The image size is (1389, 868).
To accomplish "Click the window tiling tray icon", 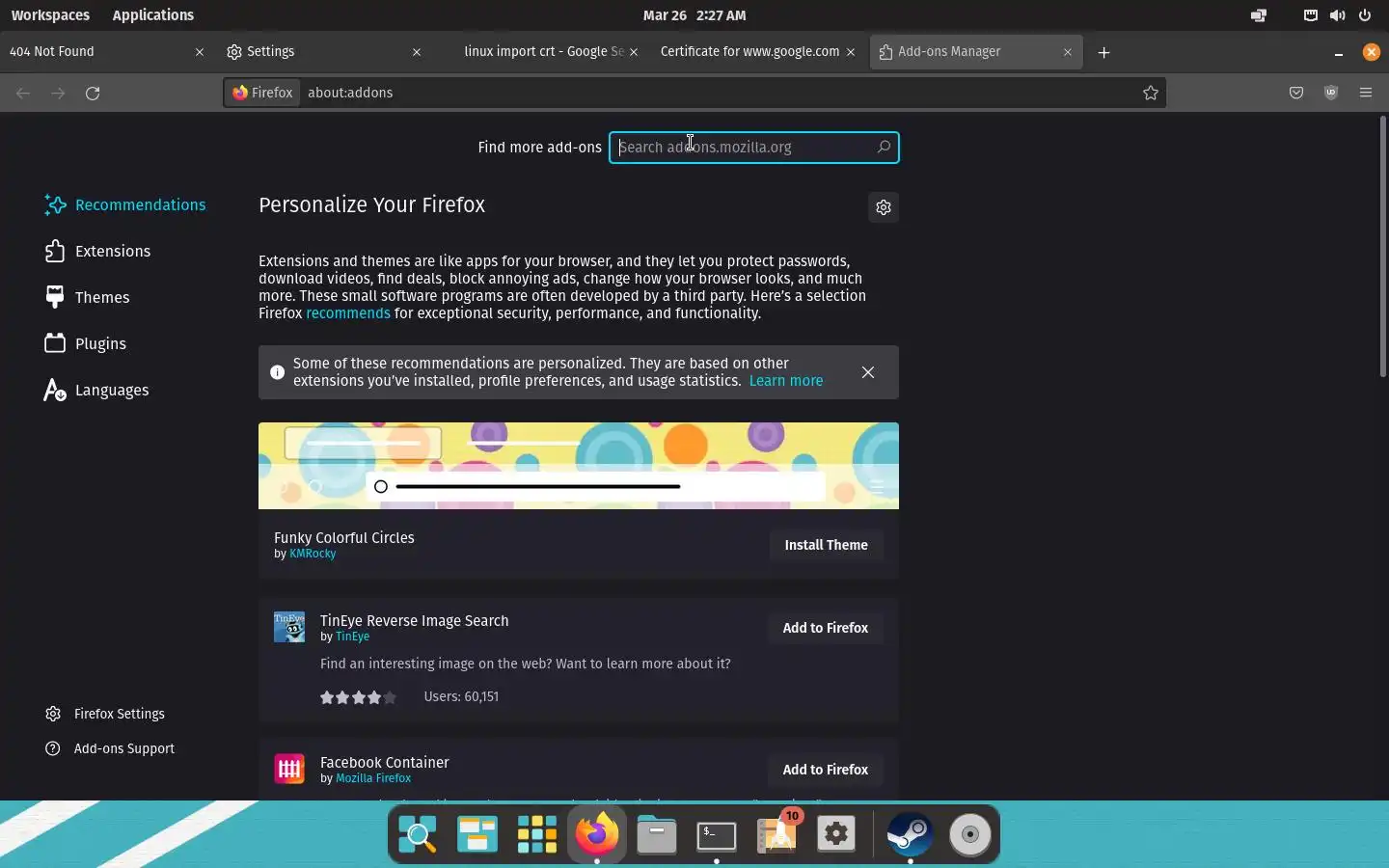I will click(1259, 15).
